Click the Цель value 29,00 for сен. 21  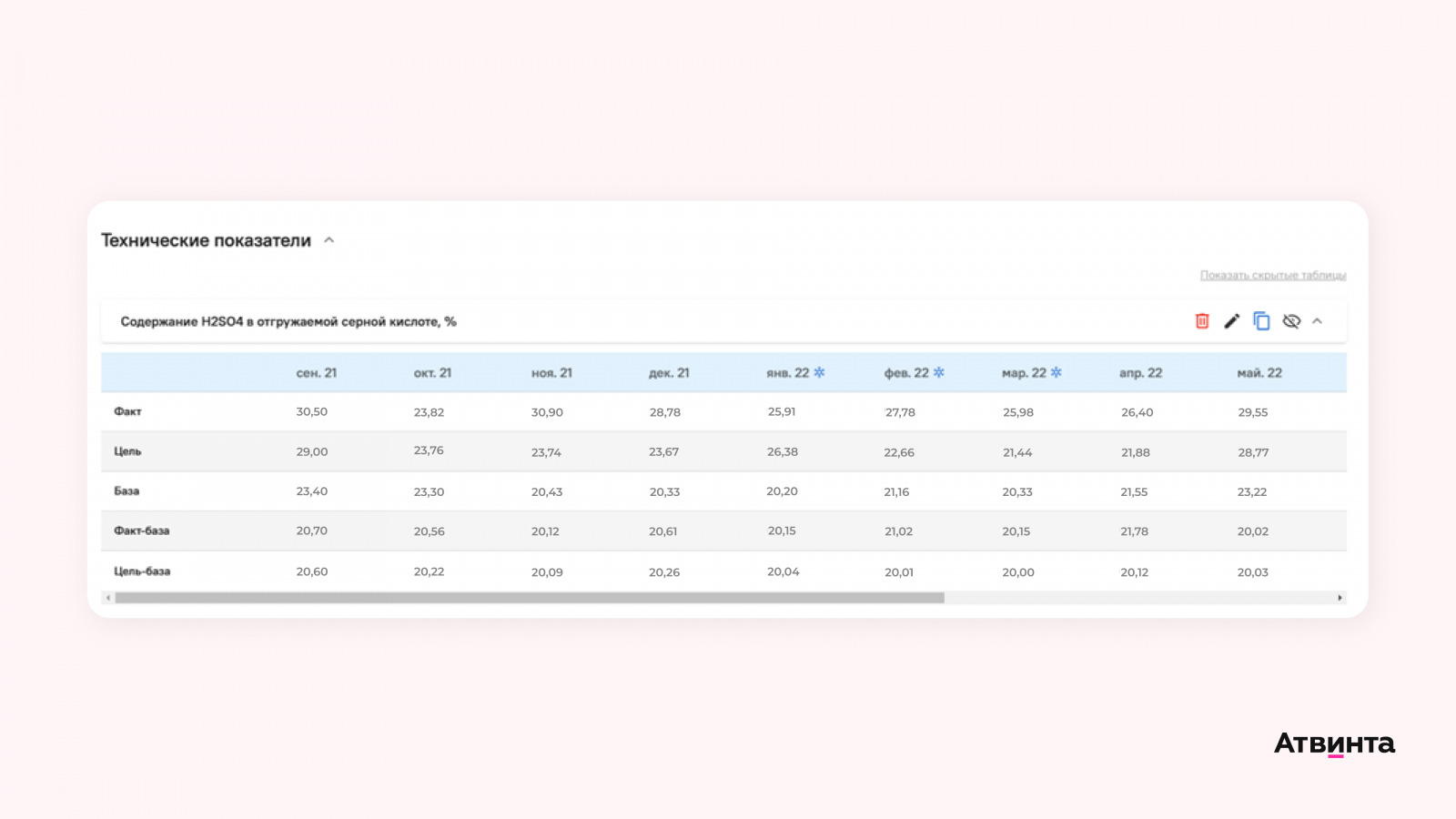click(311, 451)
